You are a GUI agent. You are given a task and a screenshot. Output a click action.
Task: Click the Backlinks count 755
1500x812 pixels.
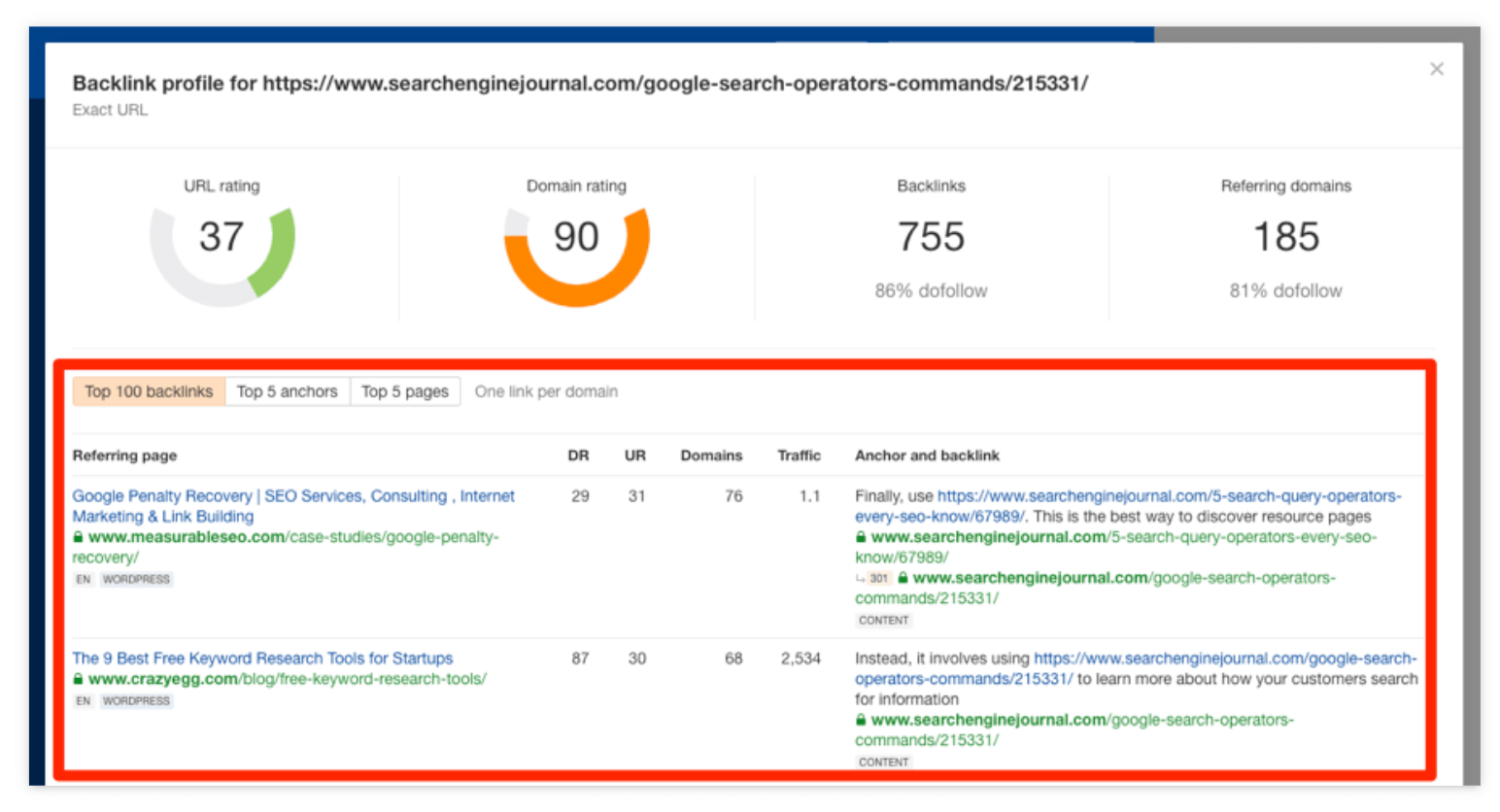click(931, 236)
